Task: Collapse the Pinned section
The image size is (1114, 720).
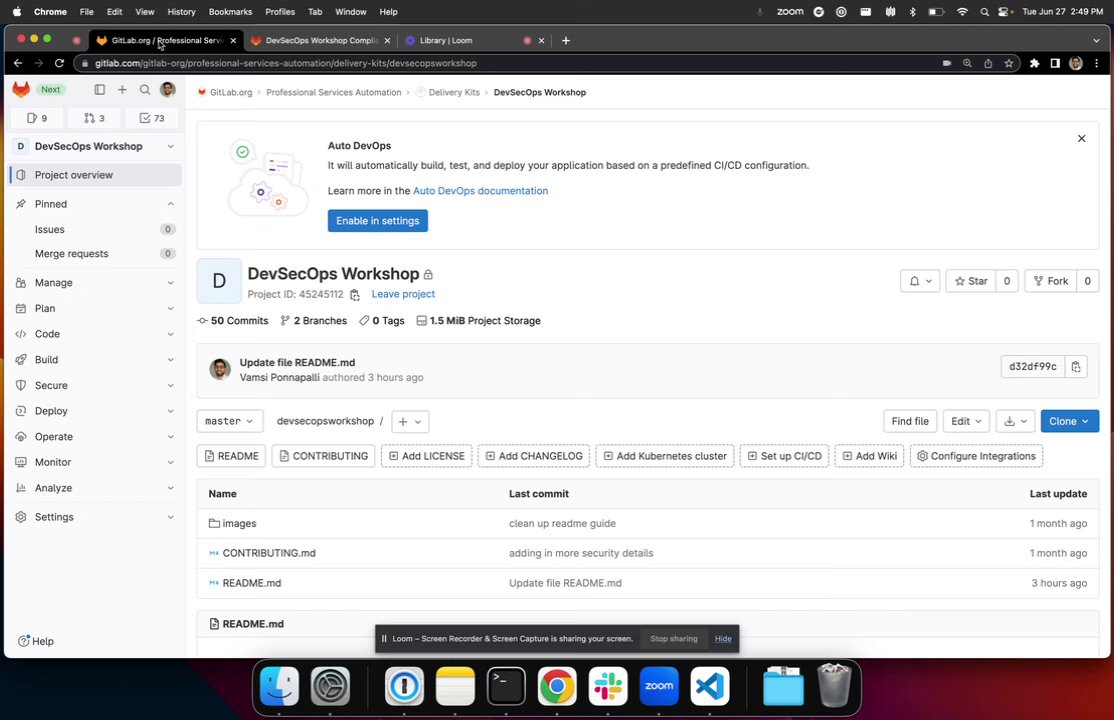Action: 171,204
